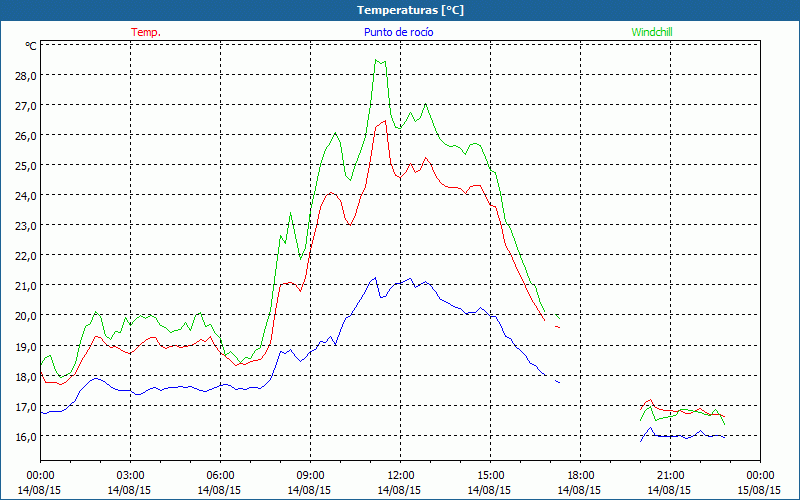Click the 12:00 time axis label

pos(401,476)
